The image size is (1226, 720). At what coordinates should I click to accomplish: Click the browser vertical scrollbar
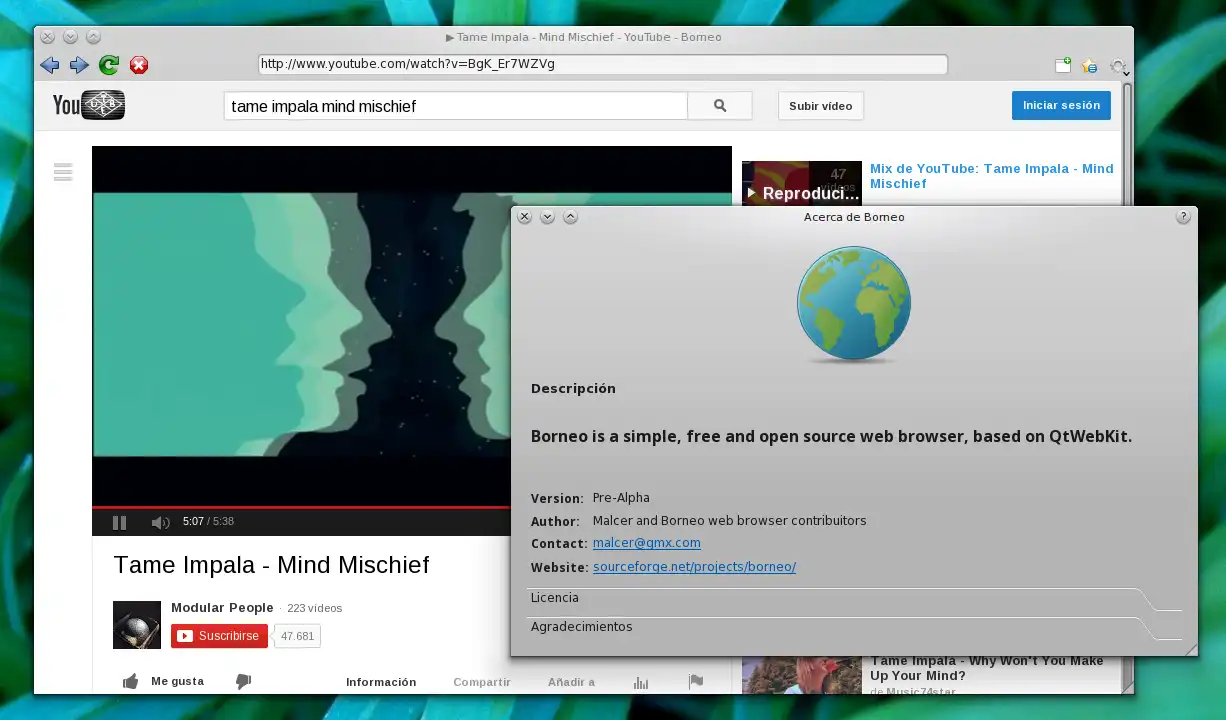click(x=1127, y=145)
